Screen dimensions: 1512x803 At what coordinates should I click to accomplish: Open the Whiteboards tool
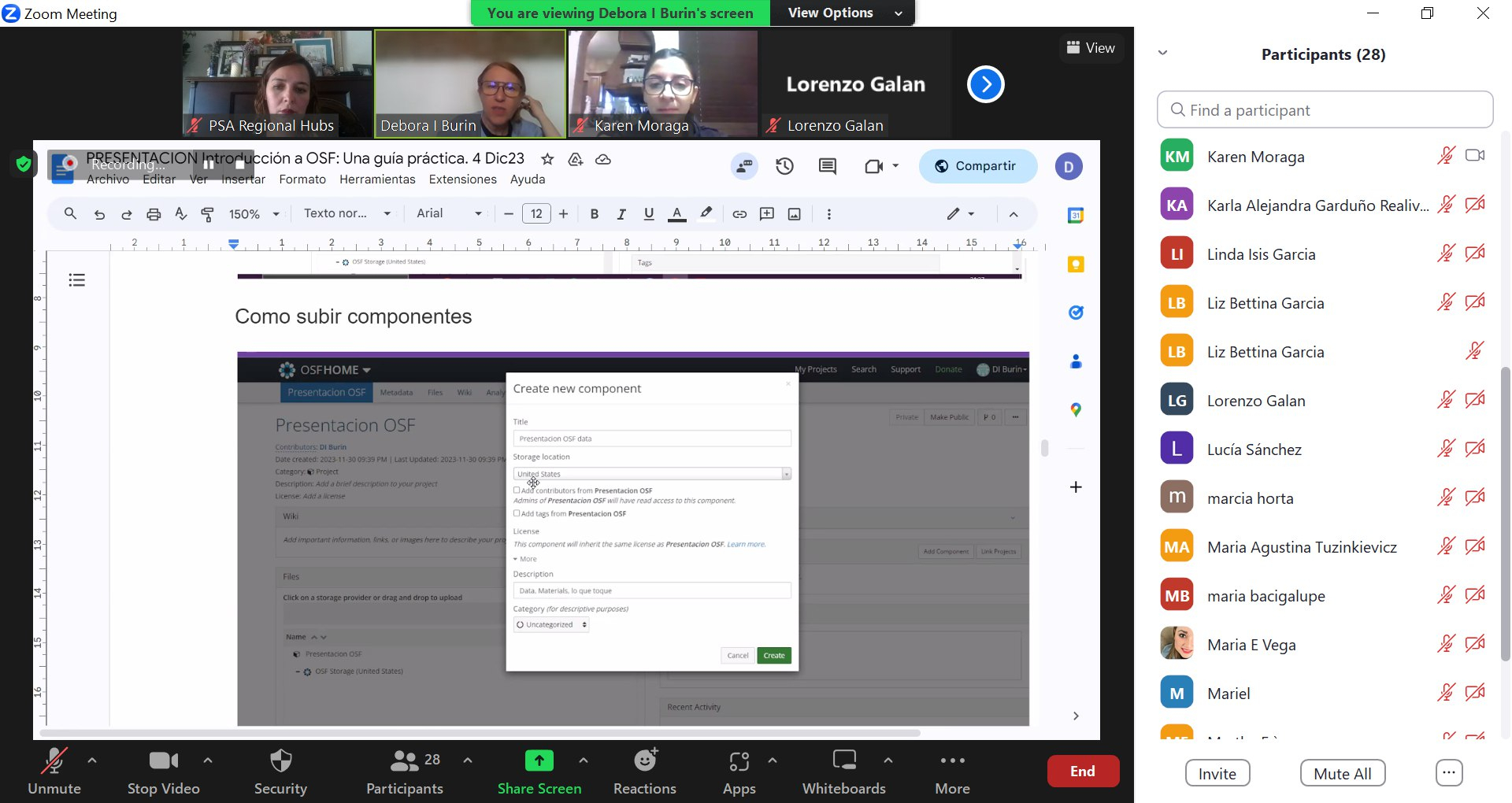coord(843,772)
